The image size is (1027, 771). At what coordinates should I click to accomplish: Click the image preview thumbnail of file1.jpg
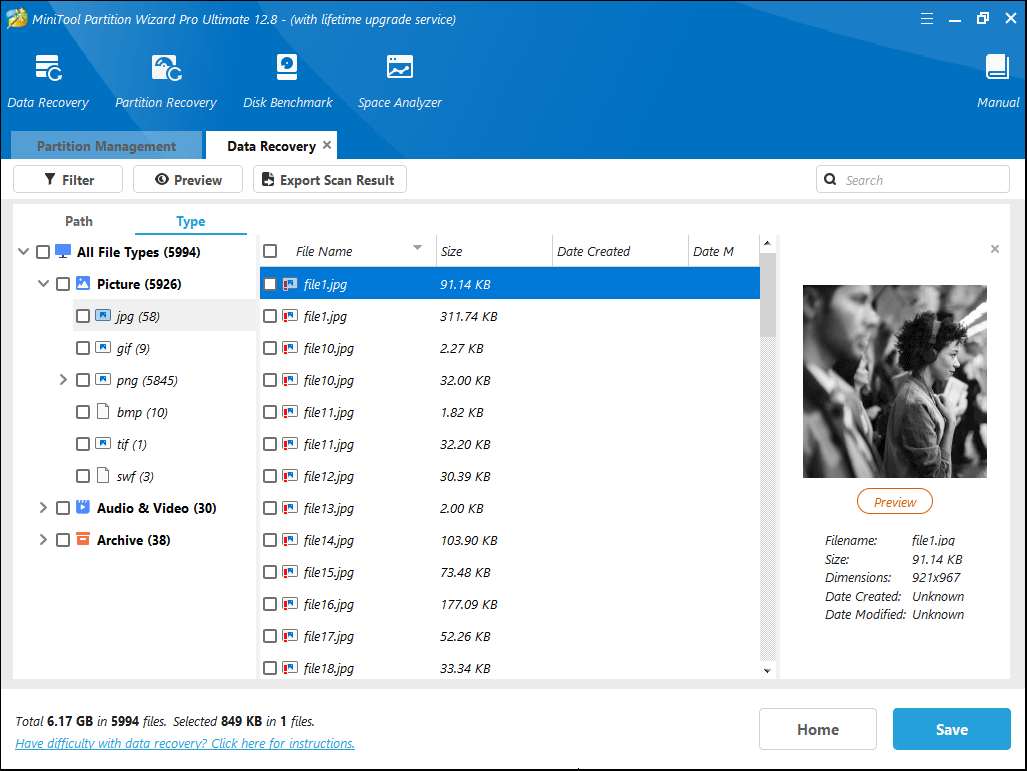[x=894, y=381]
